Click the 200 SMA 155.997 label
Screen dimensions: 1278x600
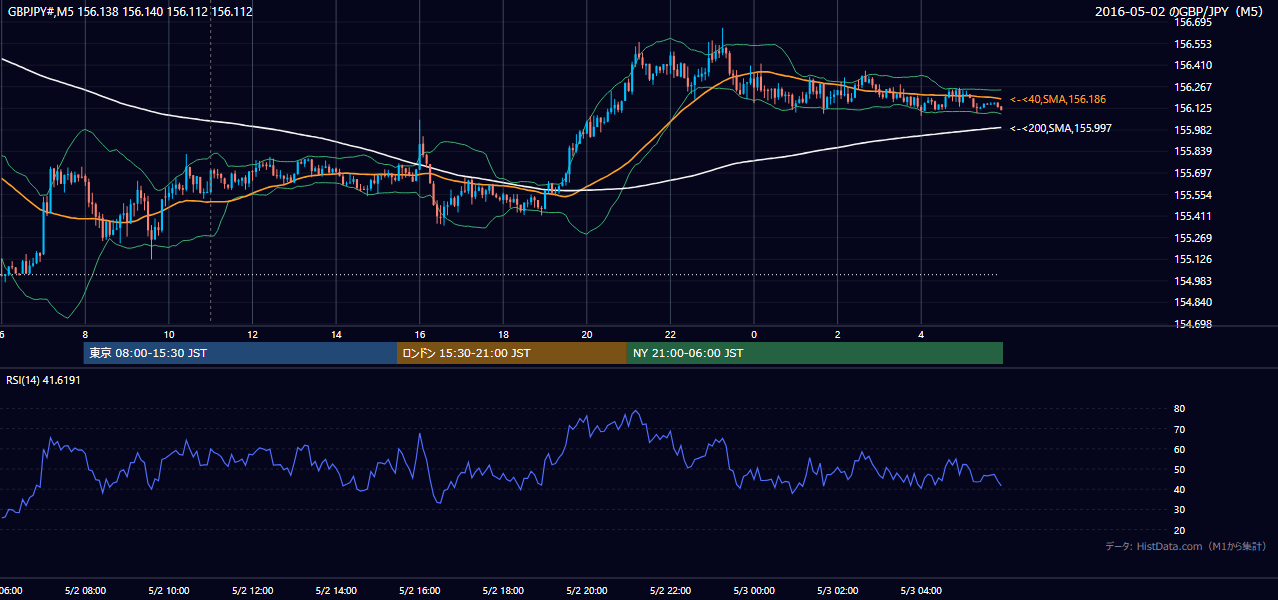[1060, 129]
